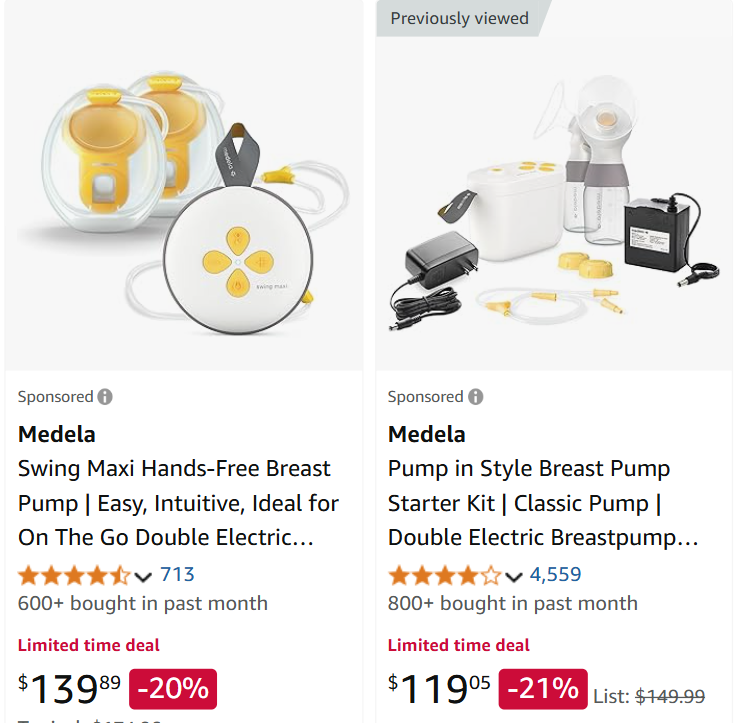Click the Swing Maxi product image
740x723 pixels.
click(184, 190)
